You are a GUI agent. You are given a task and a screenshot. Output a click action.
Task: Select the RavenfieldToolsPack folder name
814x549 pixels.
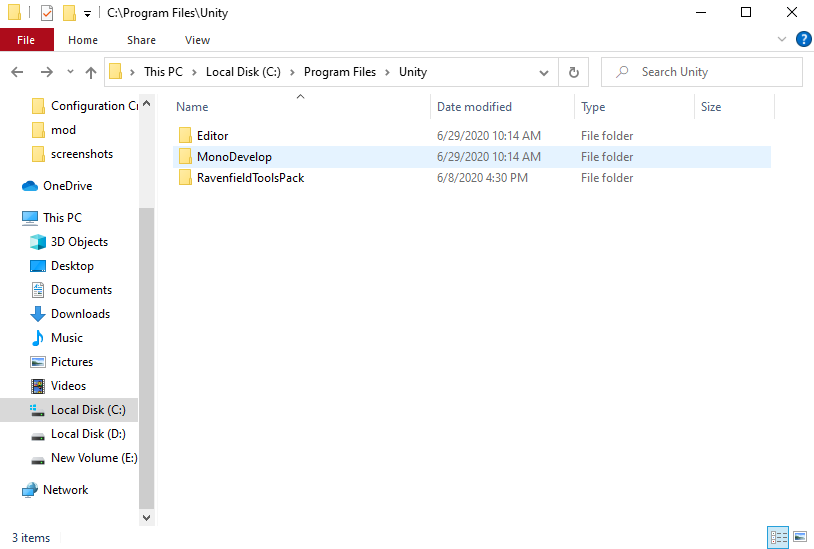[x=250, y=178]
